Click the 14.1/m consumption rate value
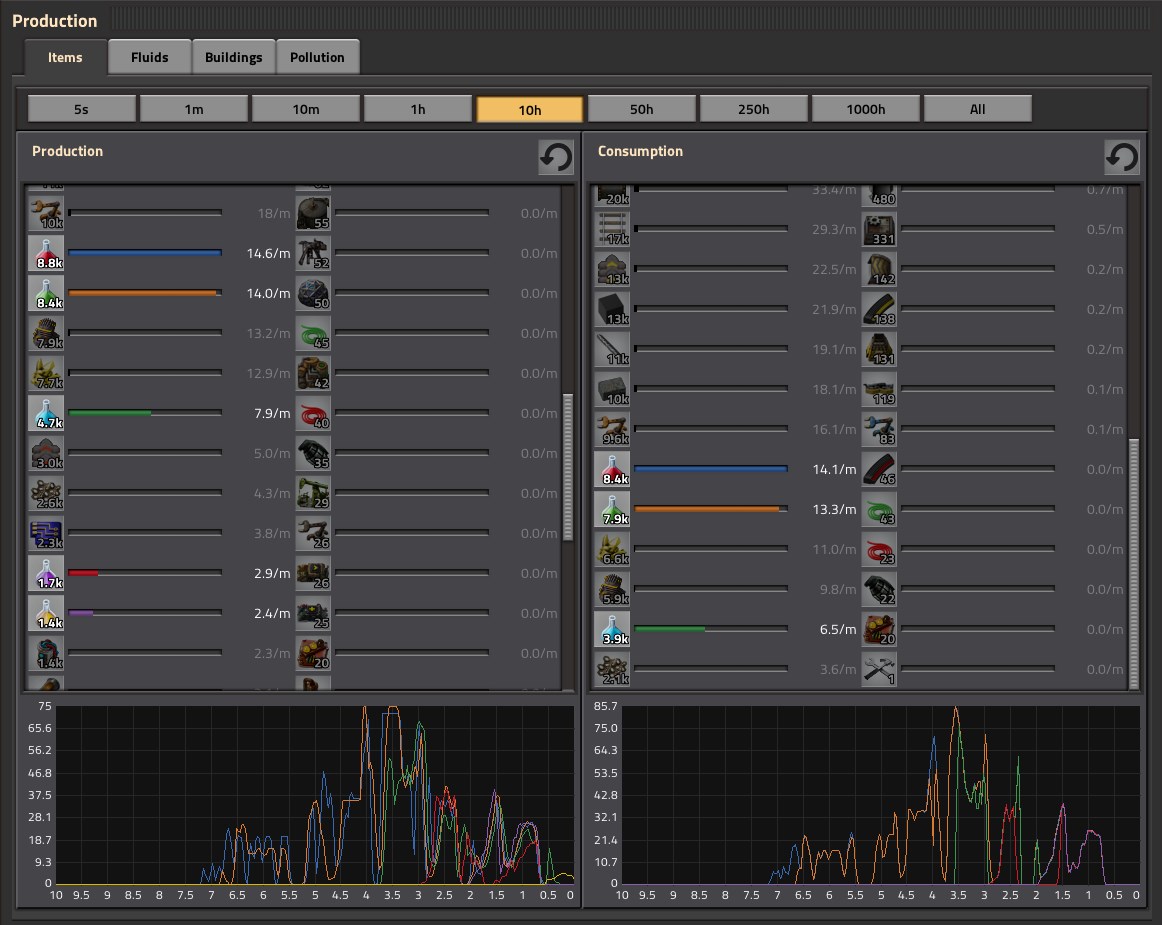Image resolution: width=1162 pixels, height=925 pixels. [834, 469]
